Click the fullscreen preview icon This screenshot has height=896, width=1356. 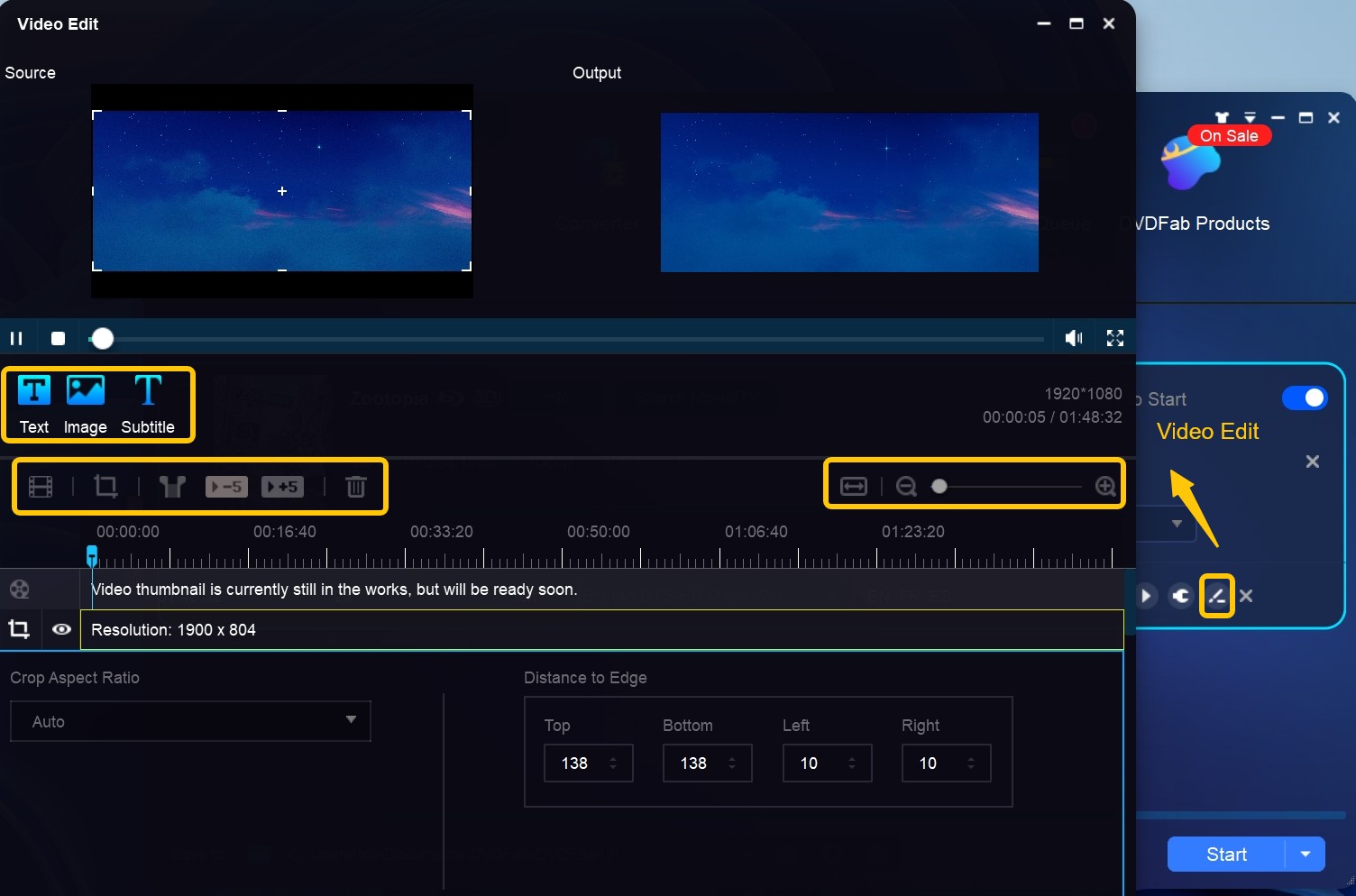[x=1114, y=337]
